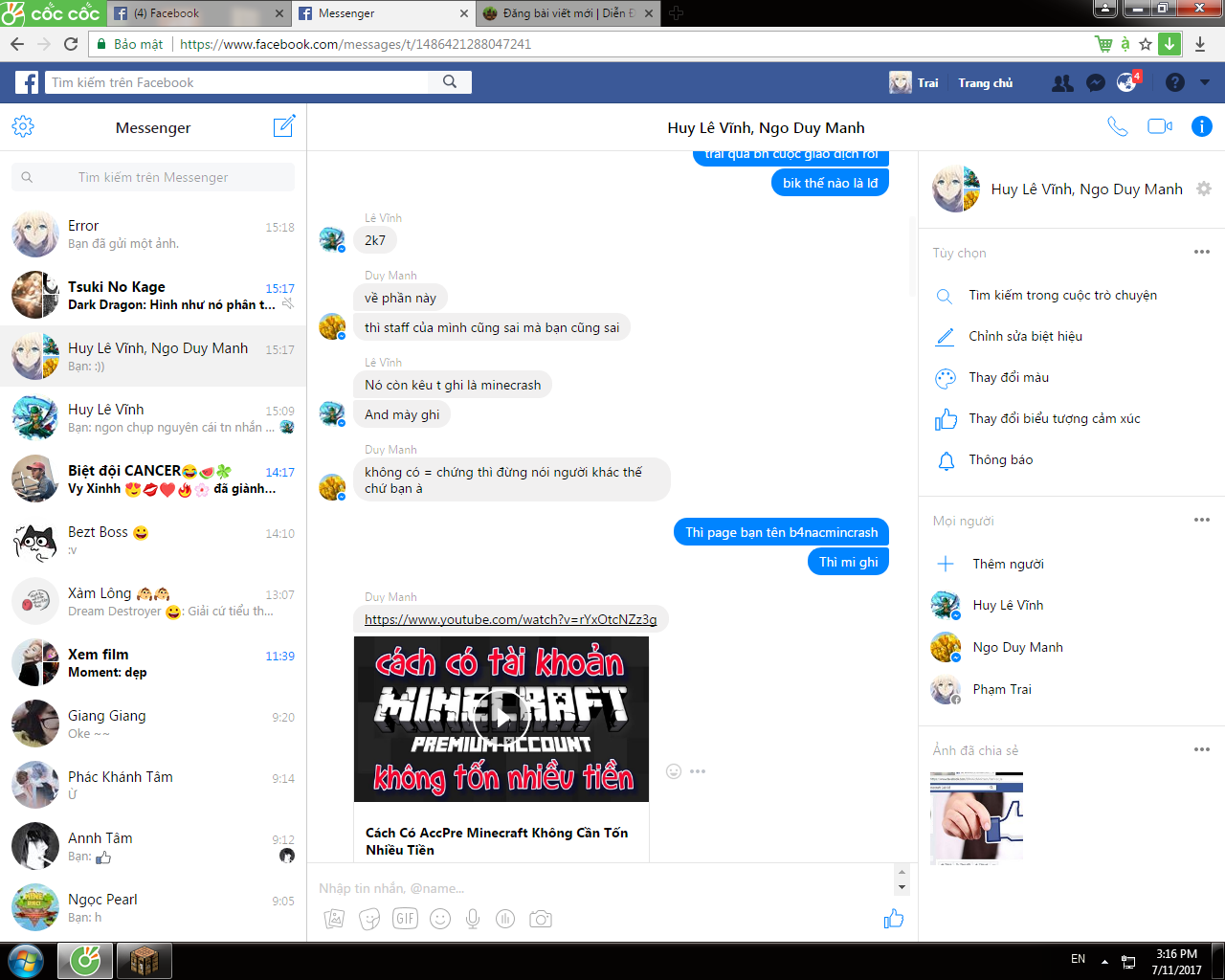Send a thumbs-up like

894,919
